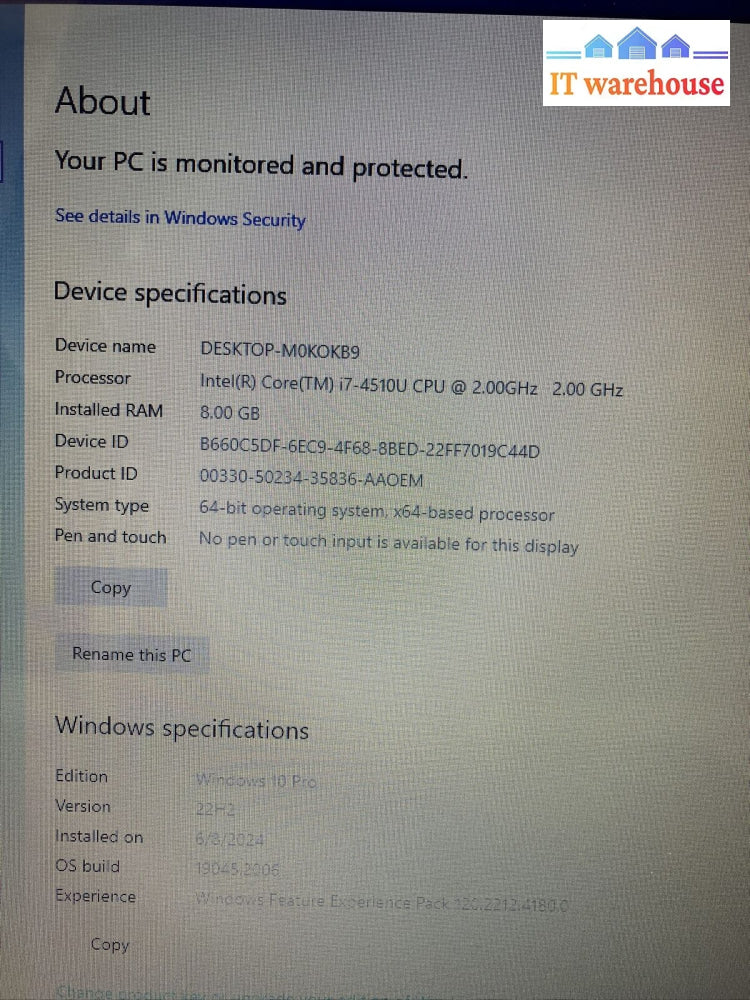The width and height of the screenshot is (750, 1000).
Task: Open See details in Windows Security link
Action: [x=180, y=218]
